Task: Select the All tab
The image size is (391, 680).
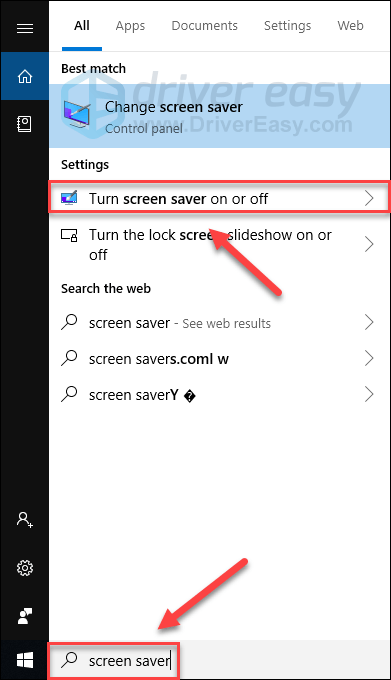Action: [x=81, y=26]
